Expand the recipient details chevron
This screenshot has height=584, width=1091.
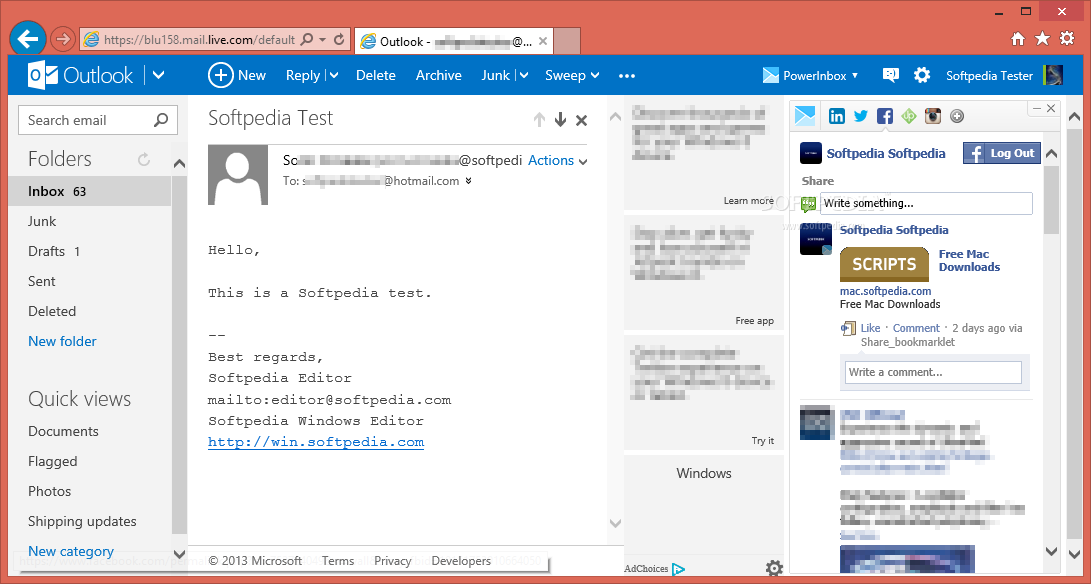coord(468,181)
